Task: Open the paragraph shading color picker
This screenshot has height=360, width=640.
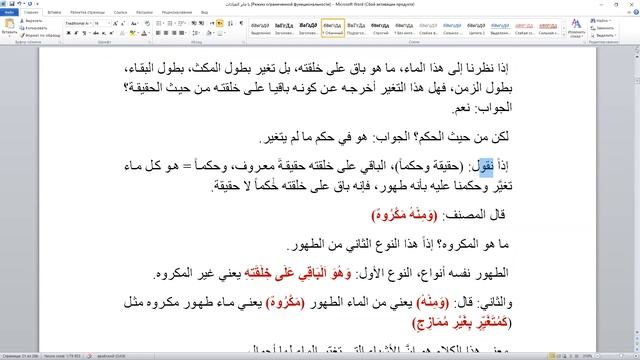Action: coord(214,33)
